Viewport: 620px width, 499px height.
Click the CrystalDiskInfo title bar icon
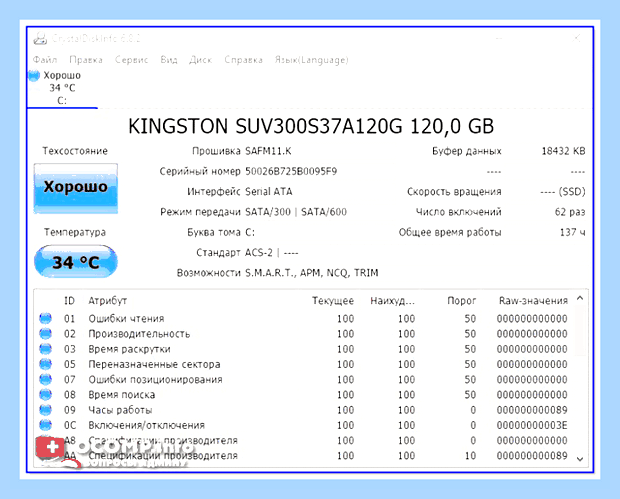40,39
